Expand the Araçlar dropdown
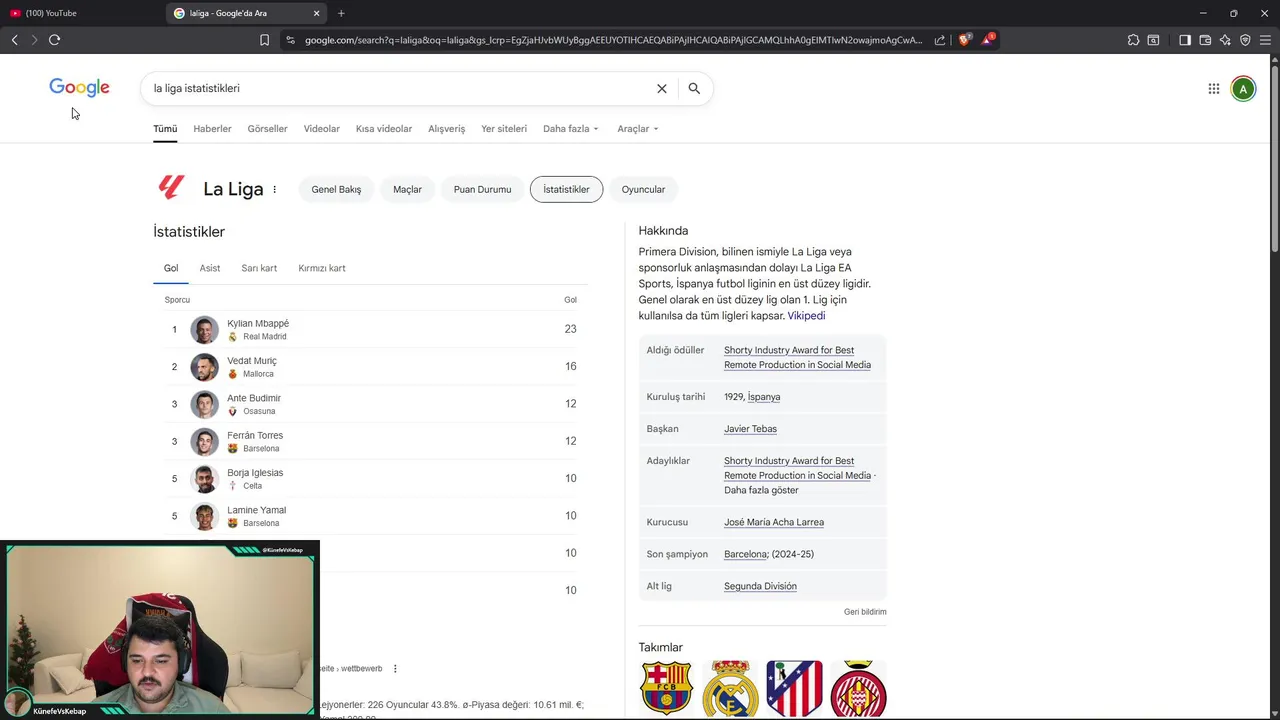 (637, 129)
